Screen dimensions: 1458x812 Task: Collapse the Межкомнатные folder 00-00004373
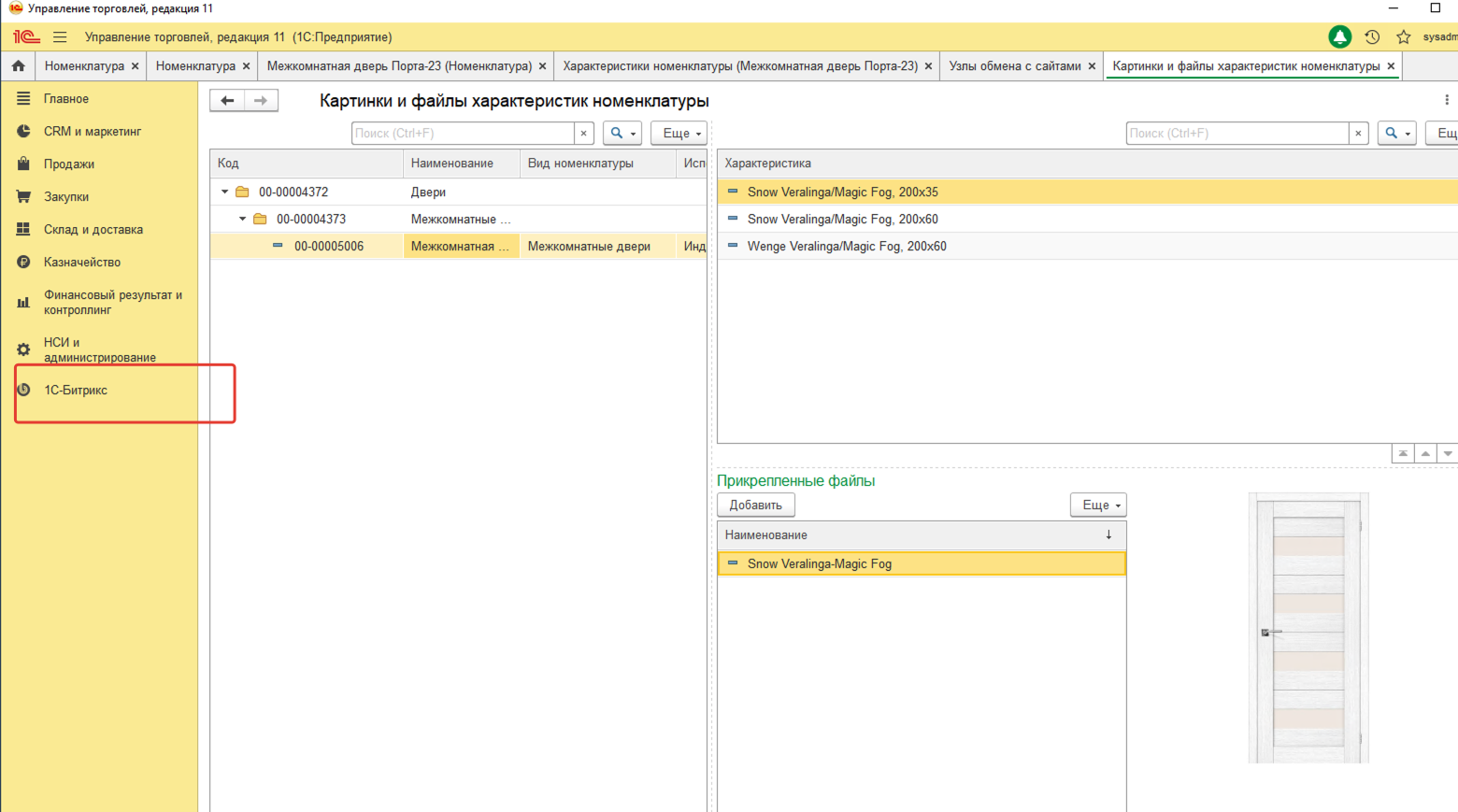pos(243,220)
